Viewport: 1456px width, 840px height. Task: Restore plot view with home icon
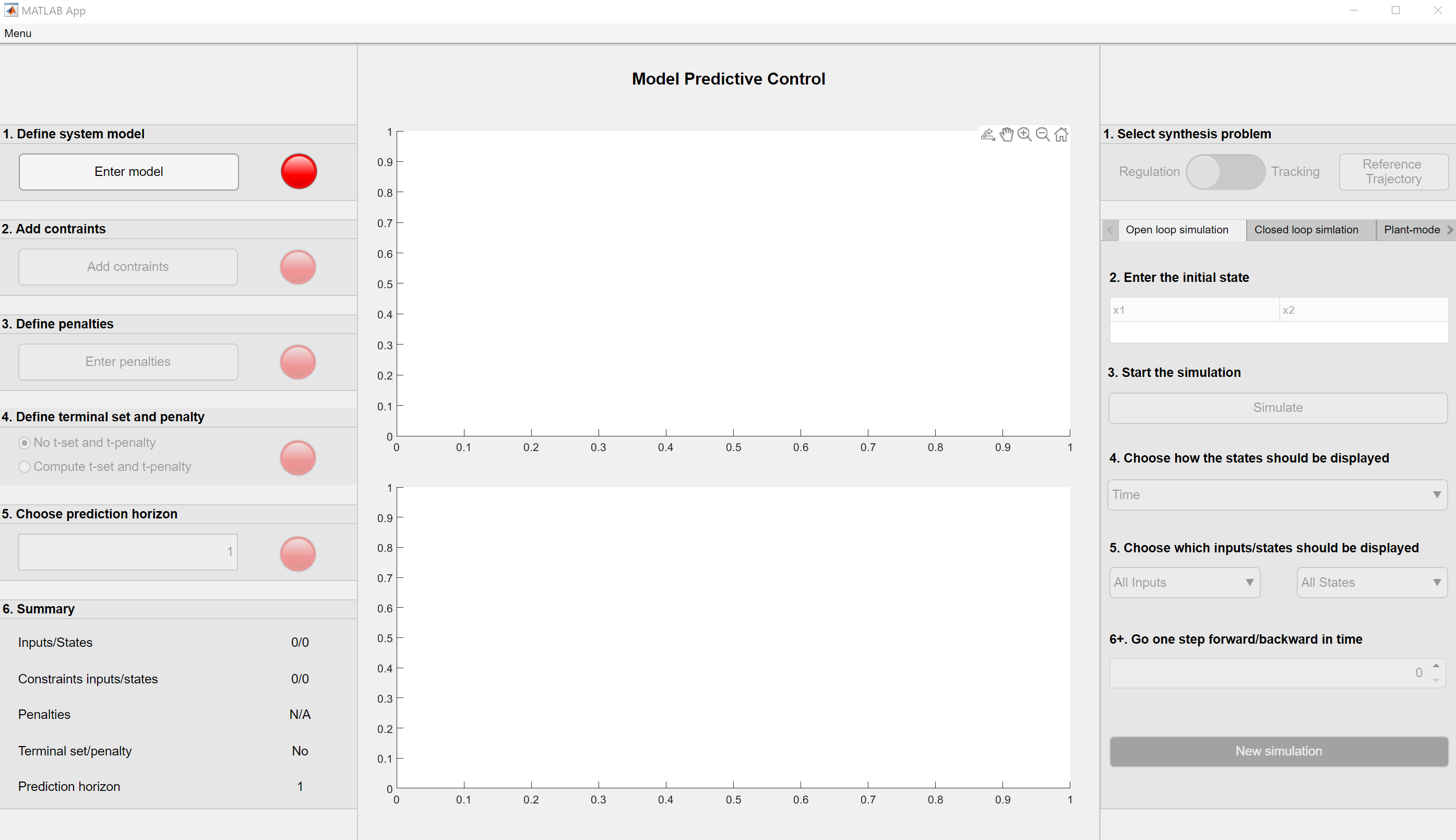click(x=1061, y=134)
